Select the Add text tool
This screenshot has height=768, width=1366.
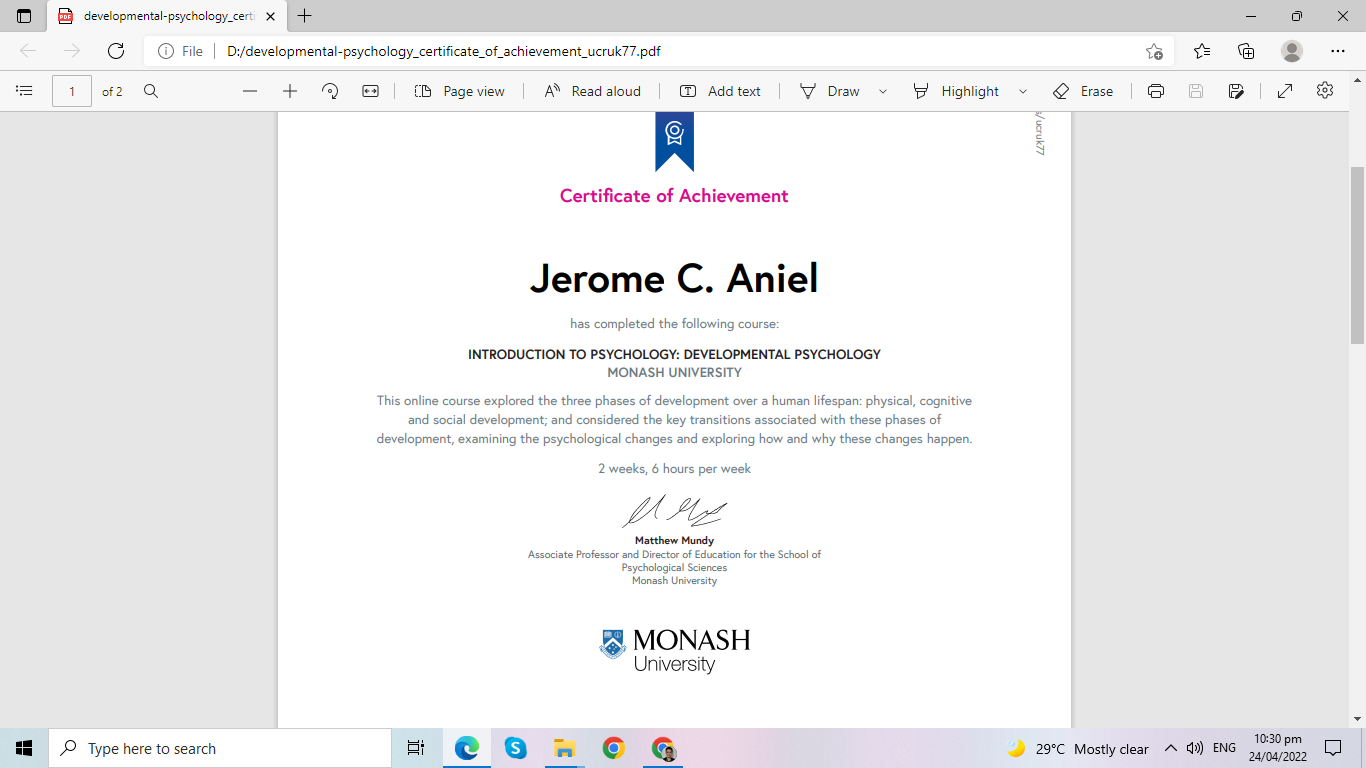point(720,91)
